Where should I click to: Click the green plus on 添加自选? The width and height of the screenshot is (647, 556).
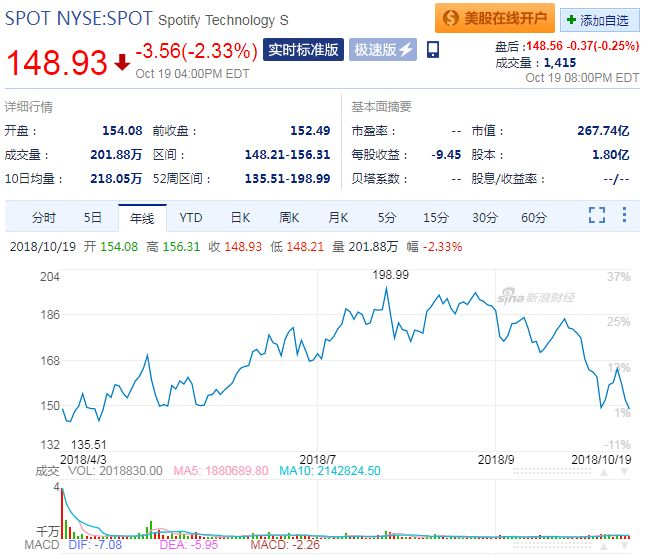tap(571, 19)
